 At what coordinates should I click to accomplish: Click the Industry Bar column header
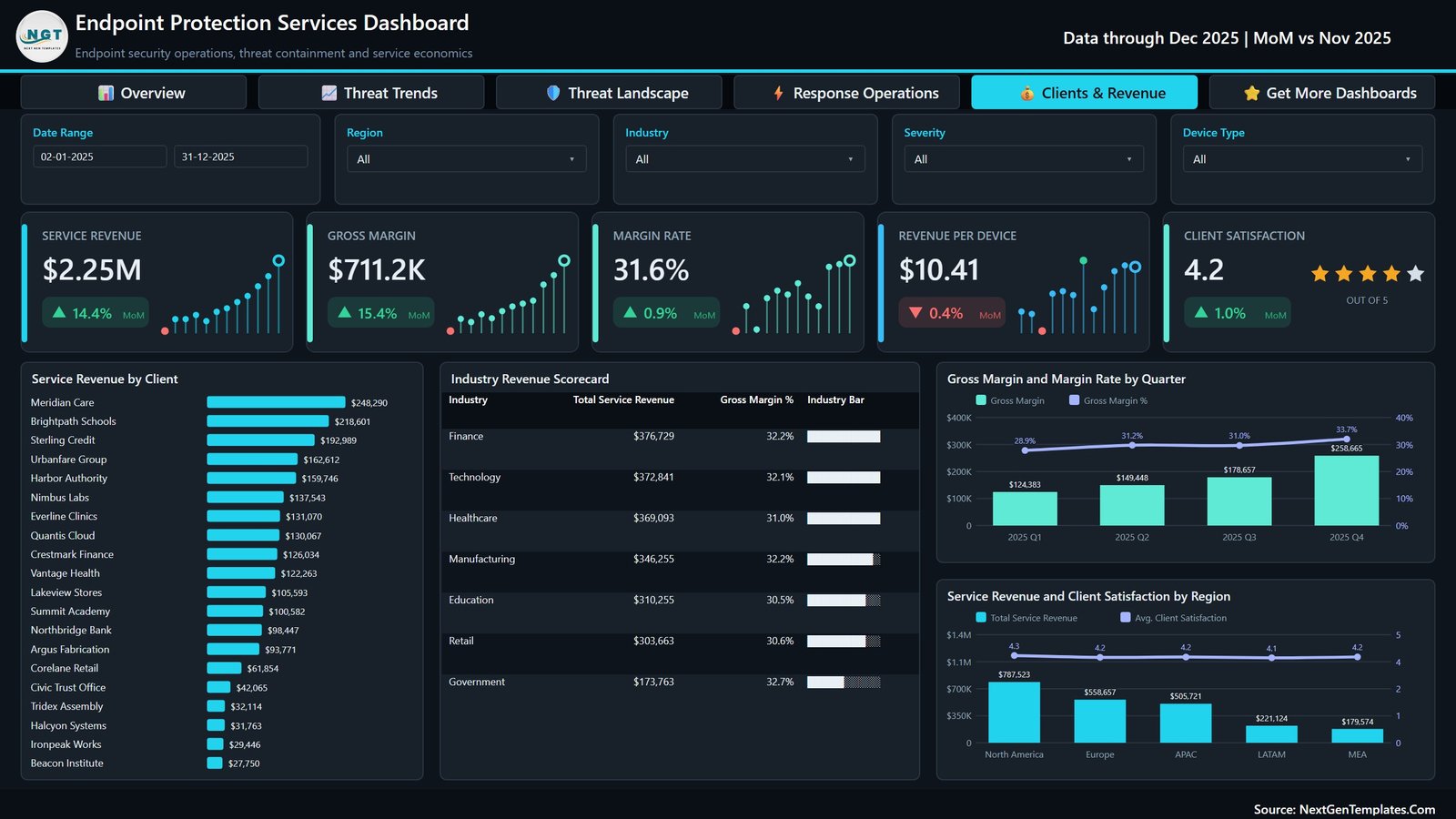coord(835,399)
